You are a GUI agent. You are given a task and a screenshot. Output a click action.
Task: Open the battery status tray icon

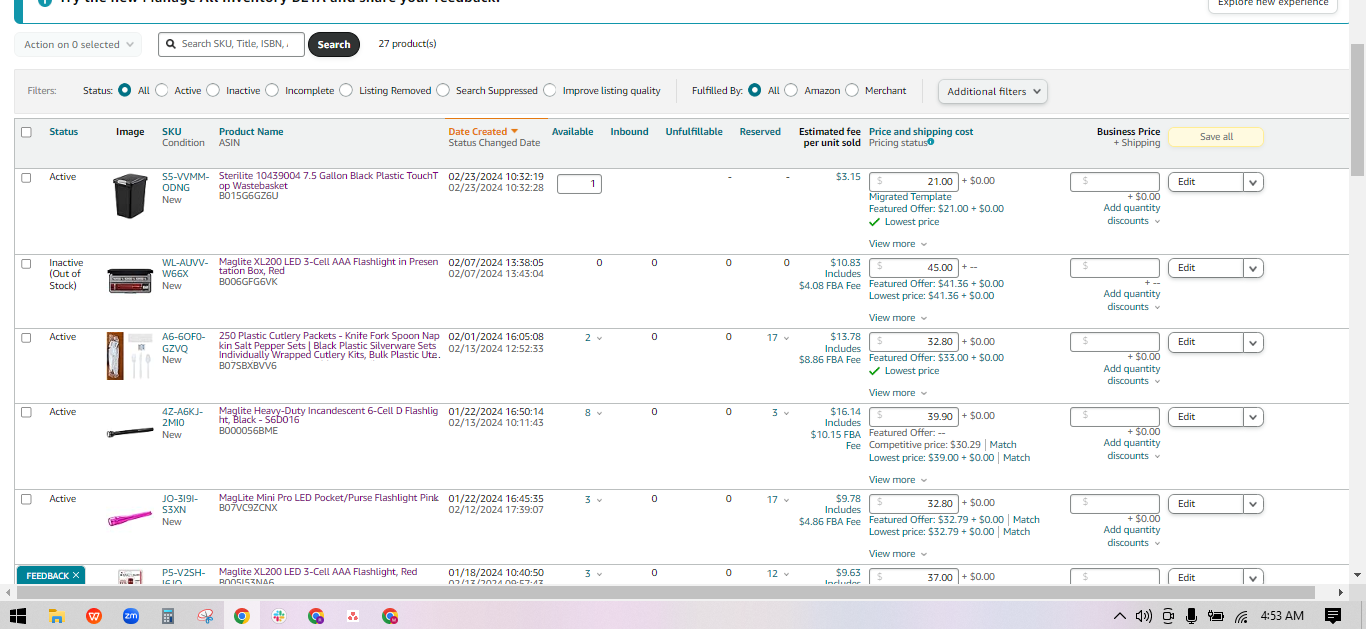click(x=1216, y=616)
